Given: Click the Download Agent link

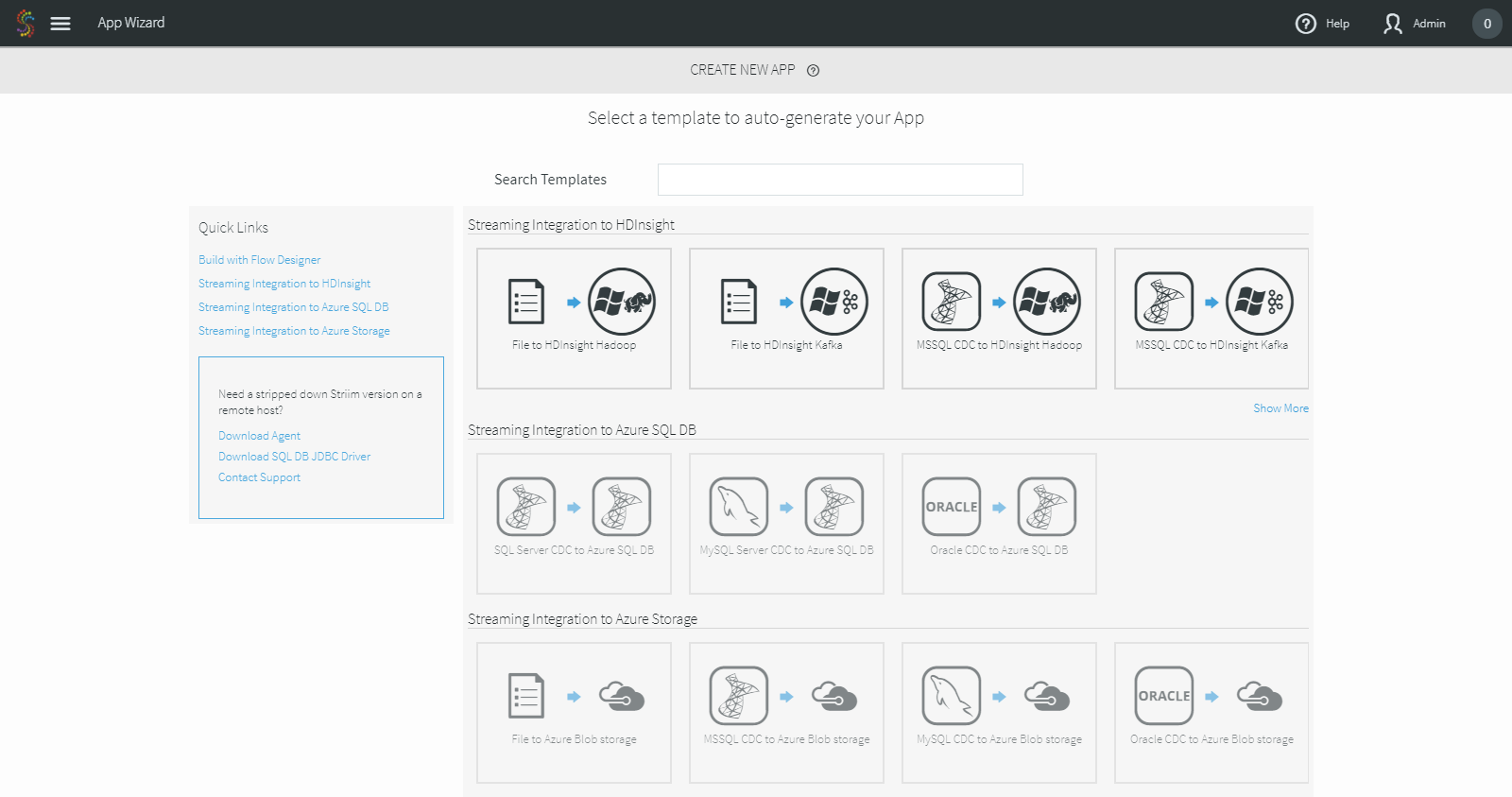Looking at the screenshot, I should pos(259,436).
